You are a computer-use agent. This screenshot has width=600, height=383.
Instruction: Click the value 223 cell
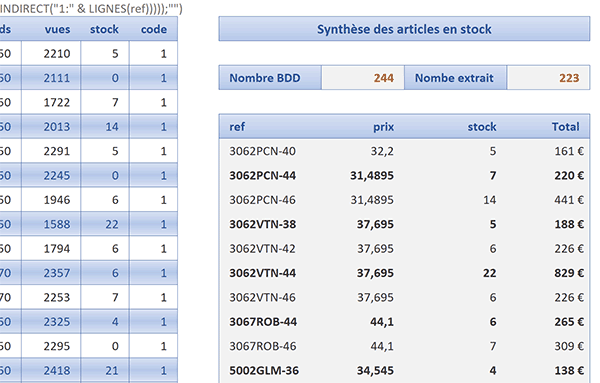(x=548, y=78)
